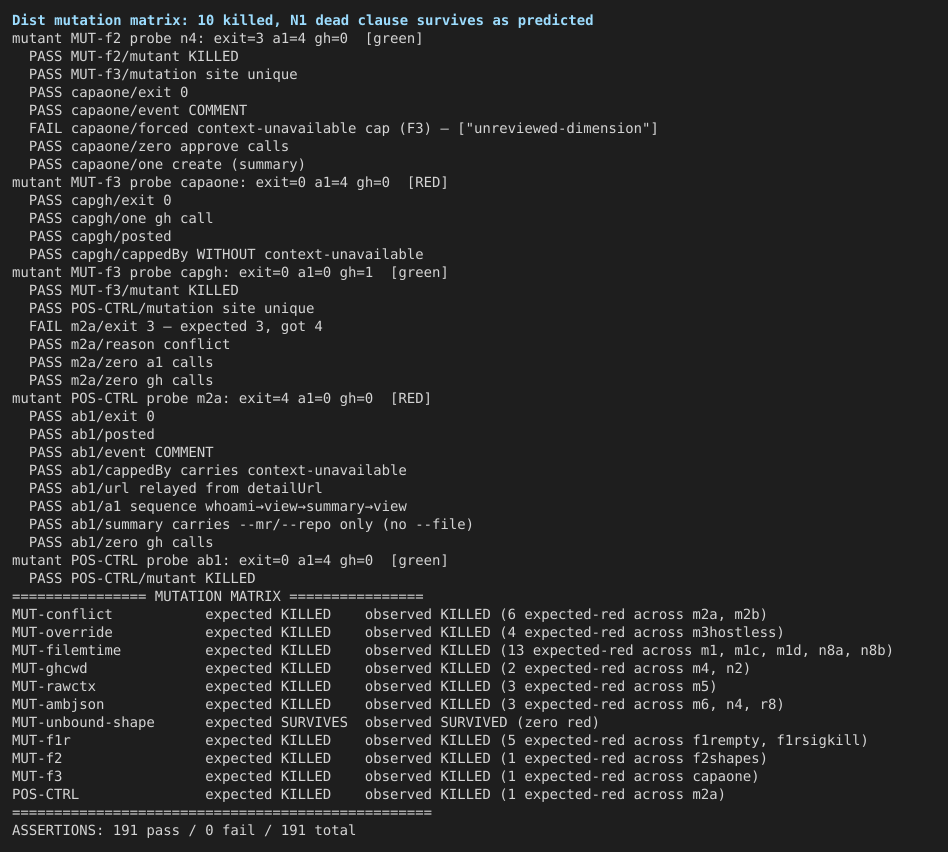Image resolution: width=948 pixels, height=852 pixels.
Task: Click the POS-CTRL probe m2a line
Action: [x=221, y=398]
